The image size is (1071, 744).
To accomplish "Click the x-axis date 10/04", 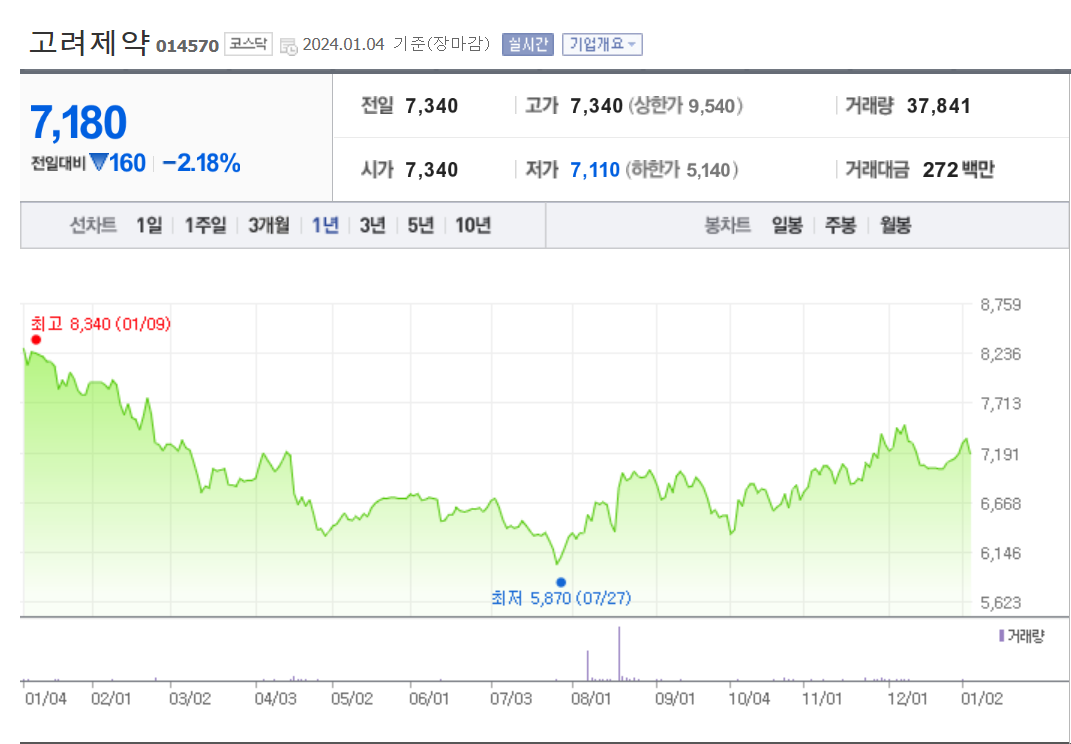I will 749,700.
